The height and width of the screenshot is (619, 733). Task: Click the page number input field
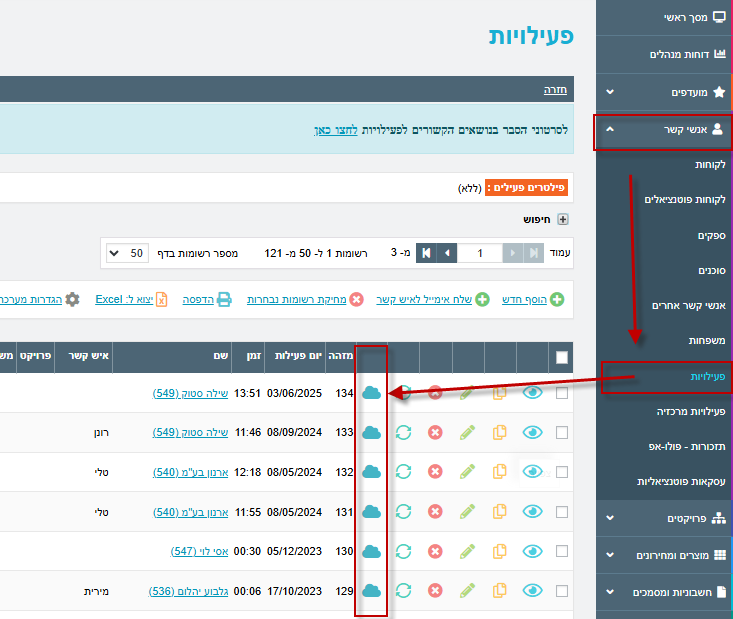tap(480, 253)
